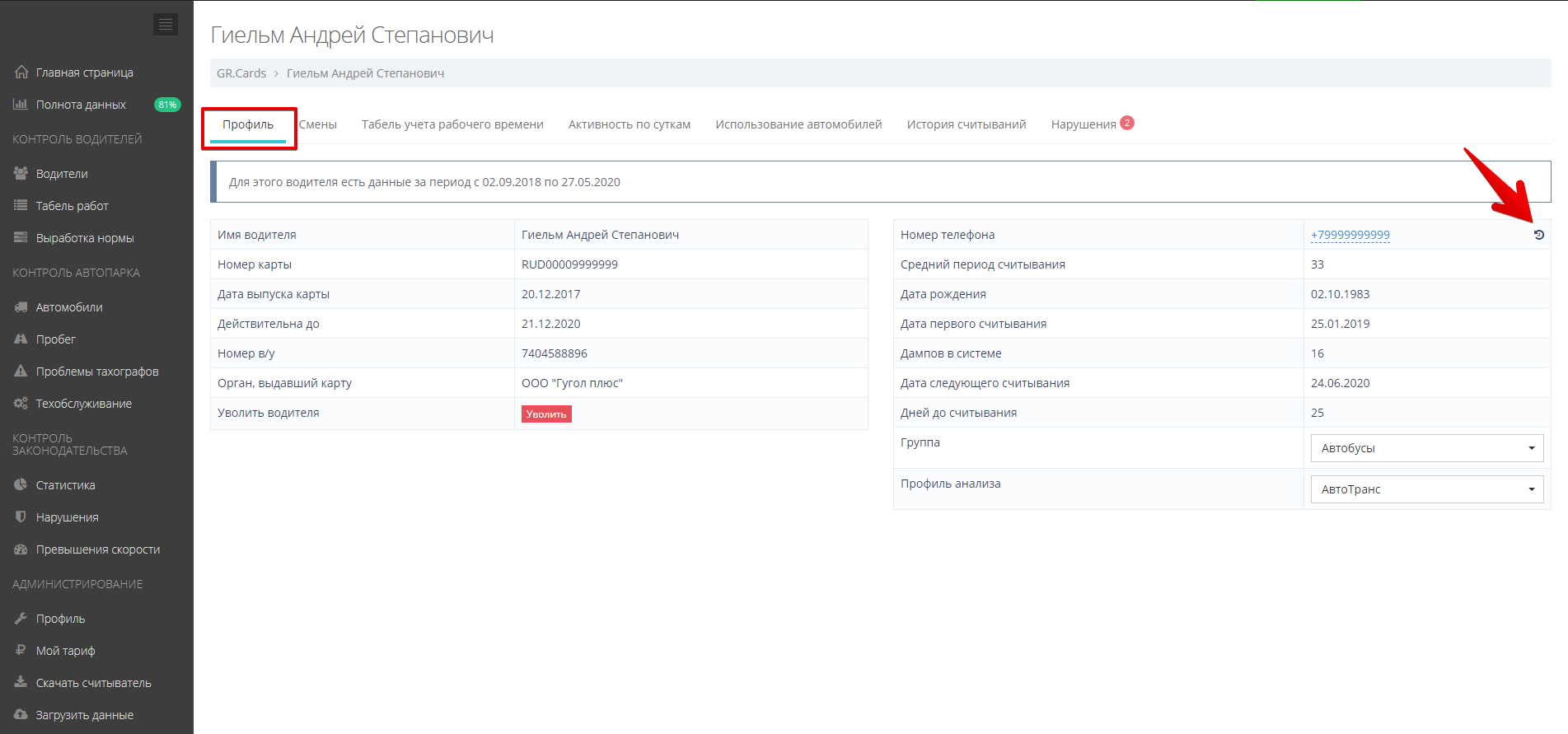Click the phone number history icon

[x=1538, y=235]
